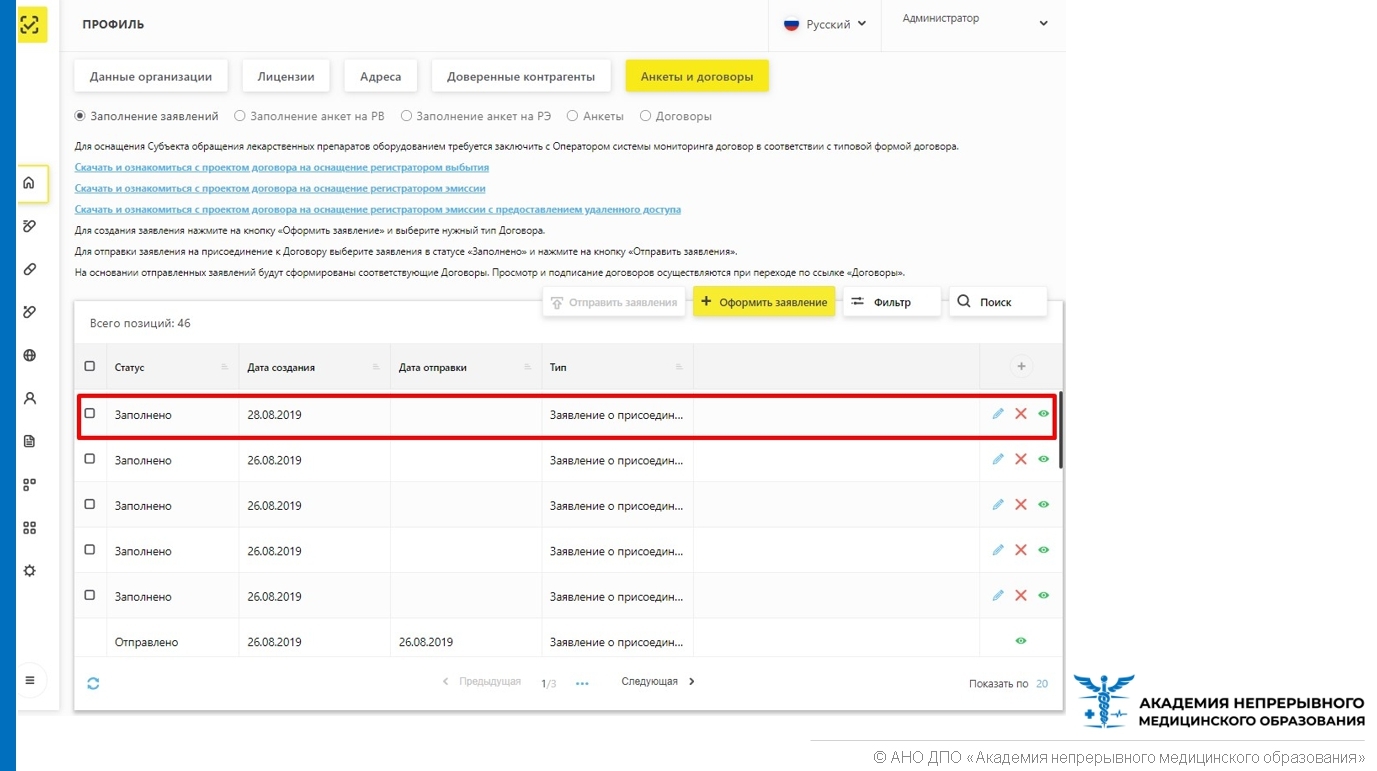Select the Анкеты radio button
The height and width of the screenshot is (771, 1377).
click(x=573, y=116)
